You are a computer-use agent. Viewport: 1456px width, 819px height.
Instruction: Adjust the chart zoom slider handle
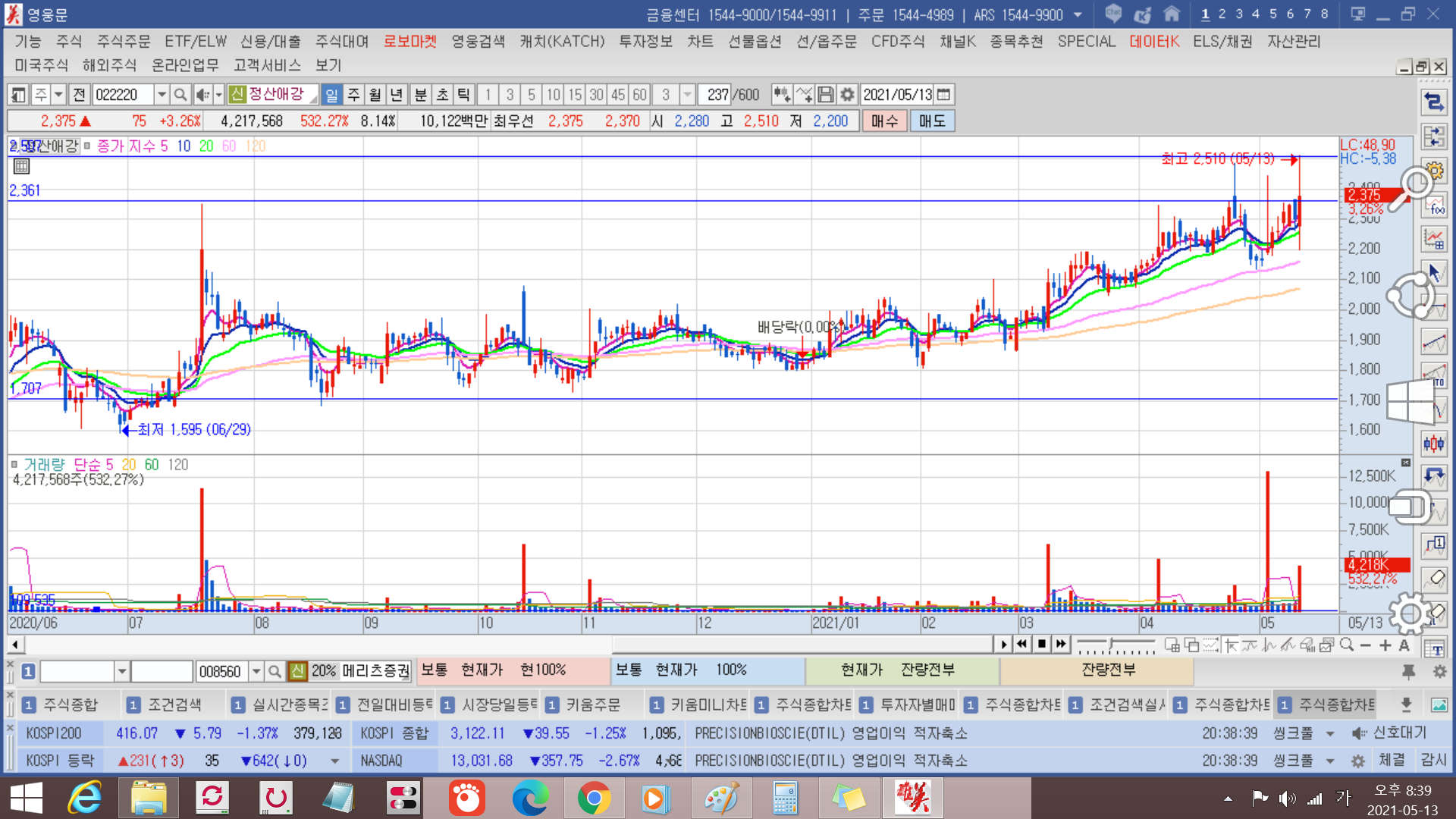[1111, 645]
